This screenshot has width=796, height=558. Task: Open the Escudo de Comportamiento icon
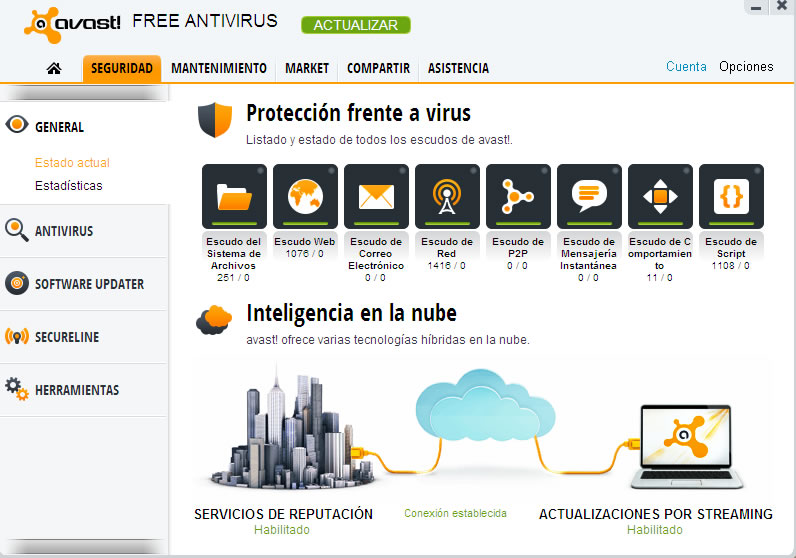[x=660, y=196]
